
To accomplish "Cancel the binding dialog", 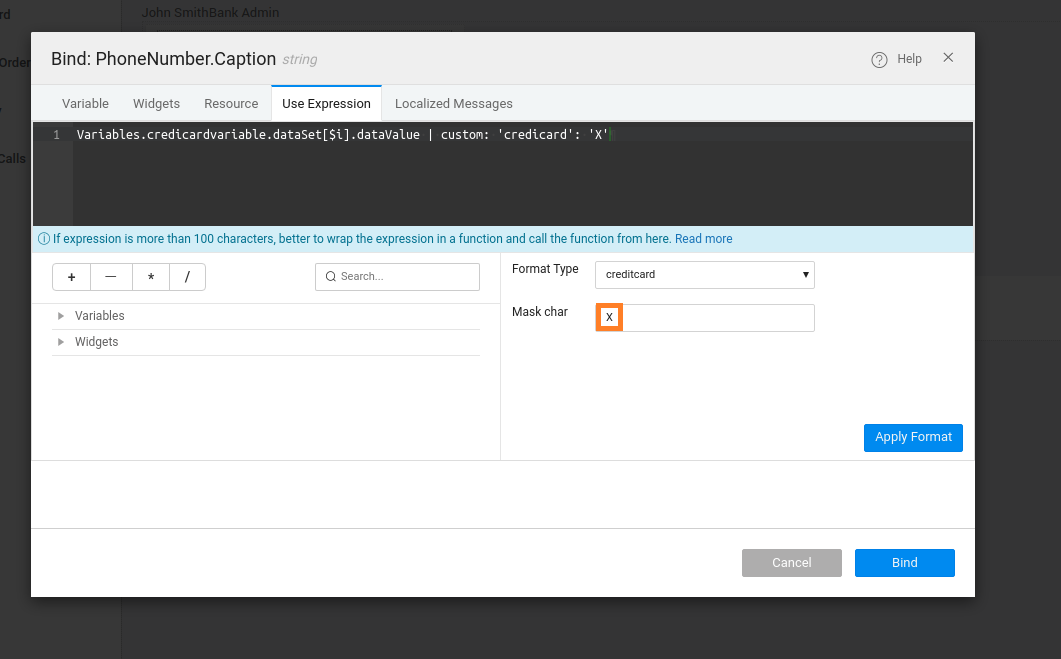I will pyautogui.click(x=791, y=563).
